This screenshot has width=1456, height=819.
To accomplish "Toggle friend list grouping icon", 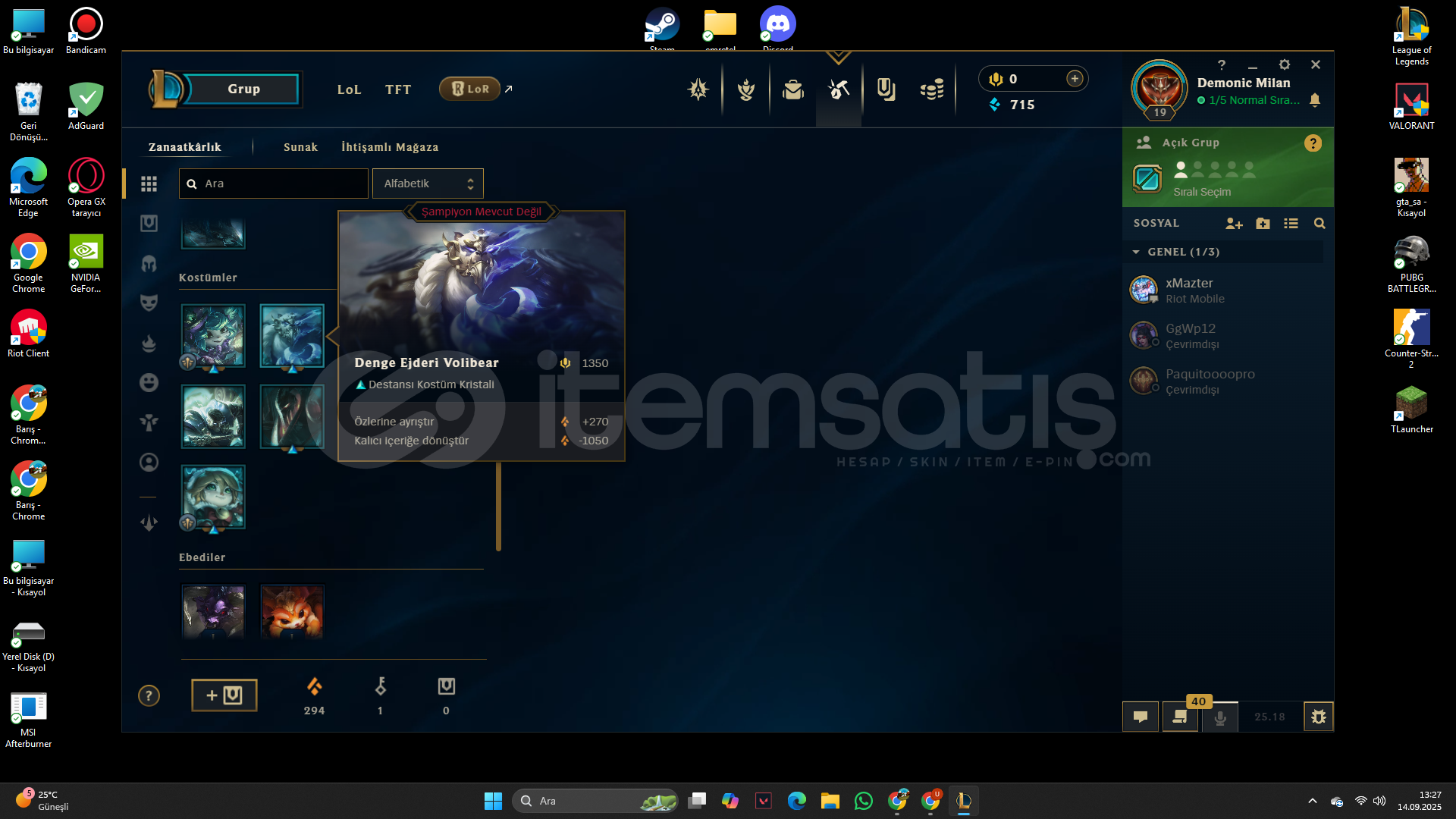I will tap(1291, 223).
